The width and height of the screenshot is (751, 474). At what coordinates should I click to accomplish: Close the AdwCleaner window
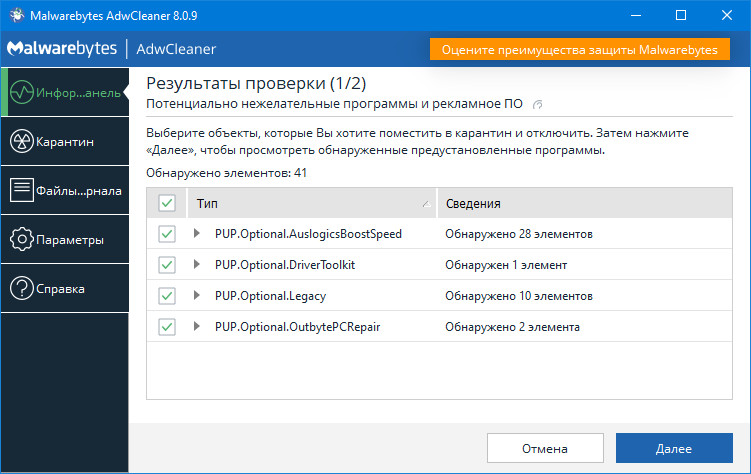pos(727,15)
